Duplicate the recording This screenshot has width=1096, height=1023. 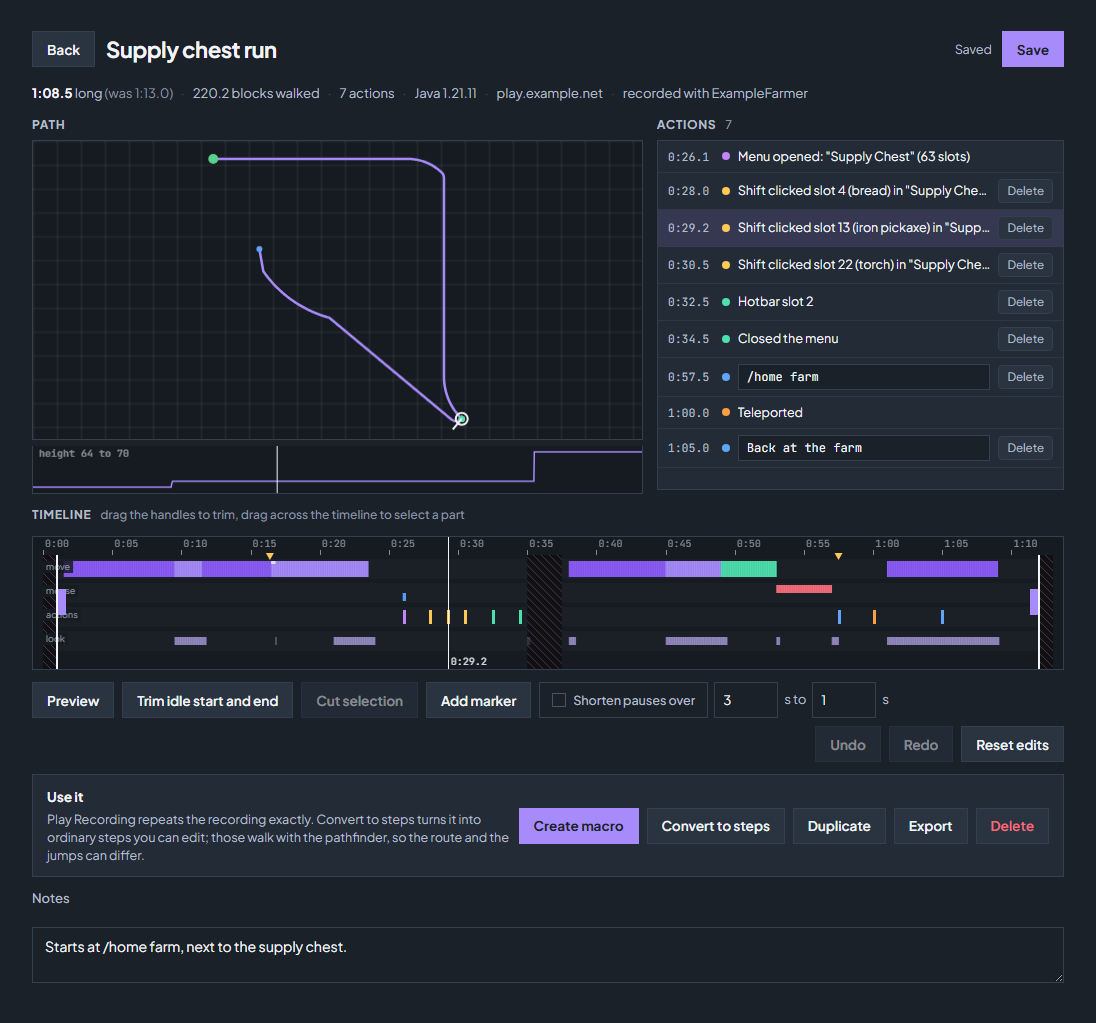point(839,826)
